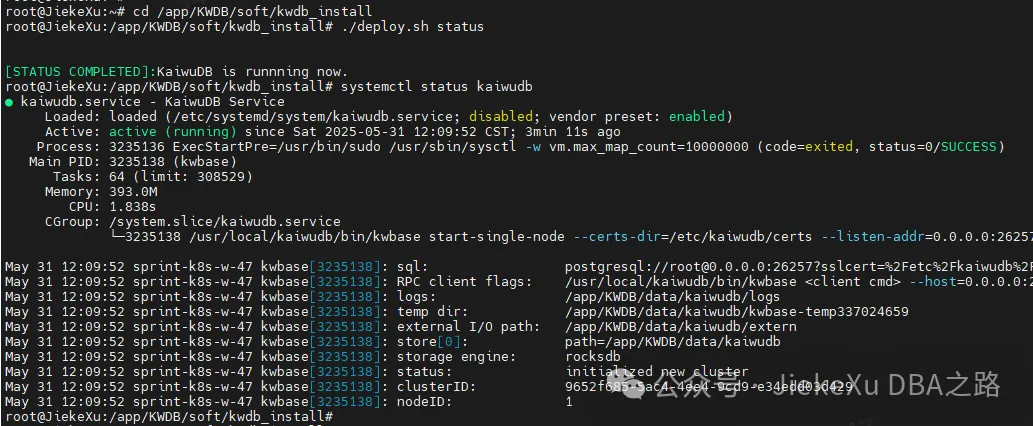Click the './deploy.sh status' command
The height and width of the screenshot is (426, 1033).
[x=413, y=27]
